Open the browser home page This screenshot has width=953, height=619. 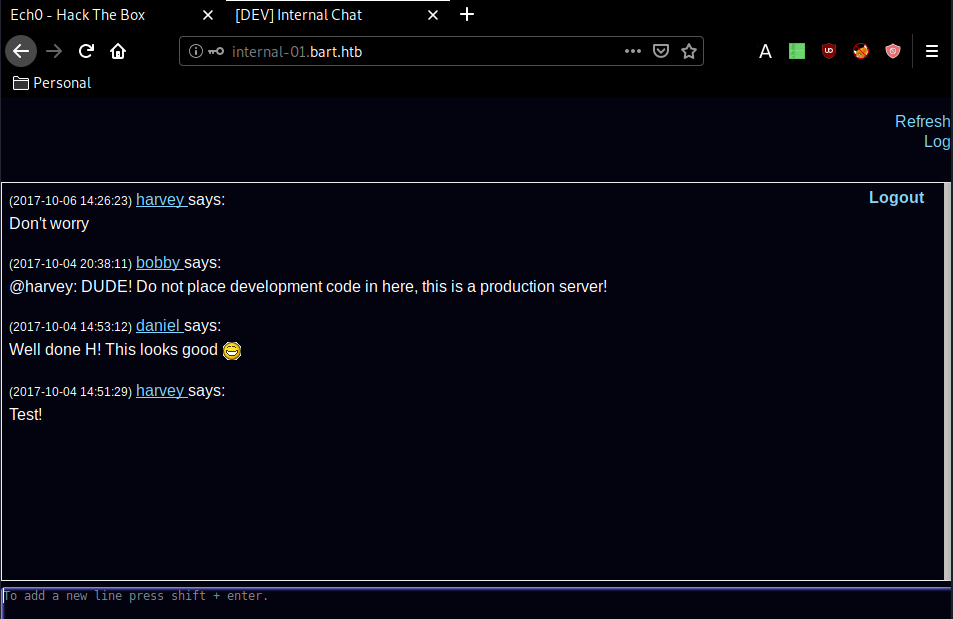click(x=118, y=51)
